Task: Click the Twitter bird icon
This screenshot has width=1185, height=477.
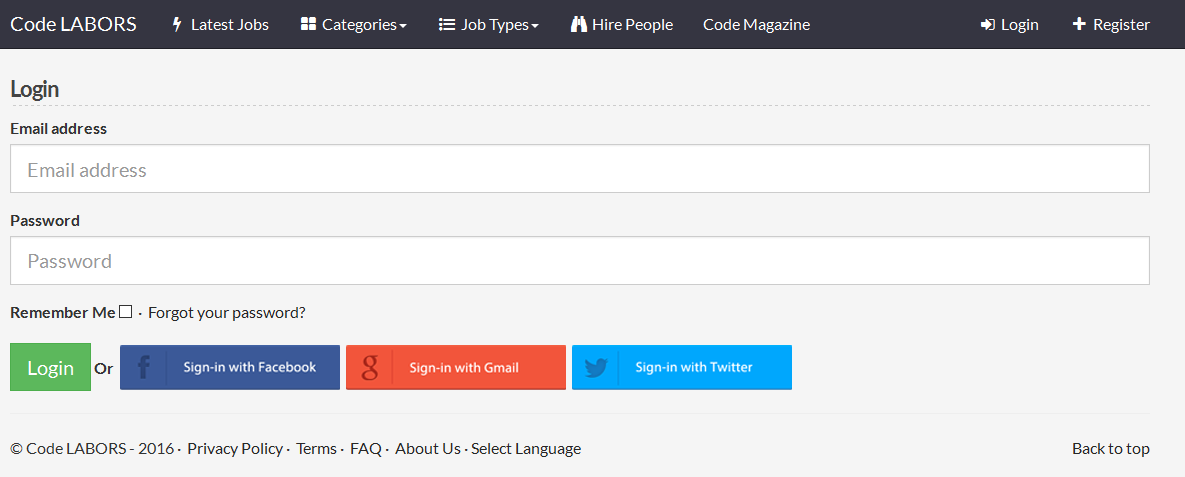Action: (596, 368)
